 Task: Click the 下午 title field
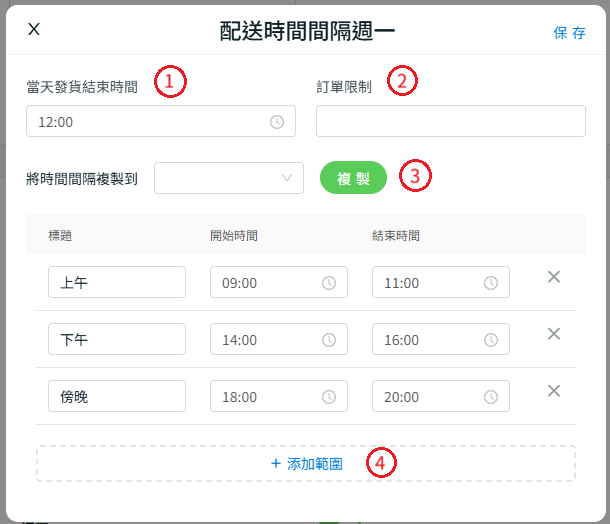(x=117, y=339)
